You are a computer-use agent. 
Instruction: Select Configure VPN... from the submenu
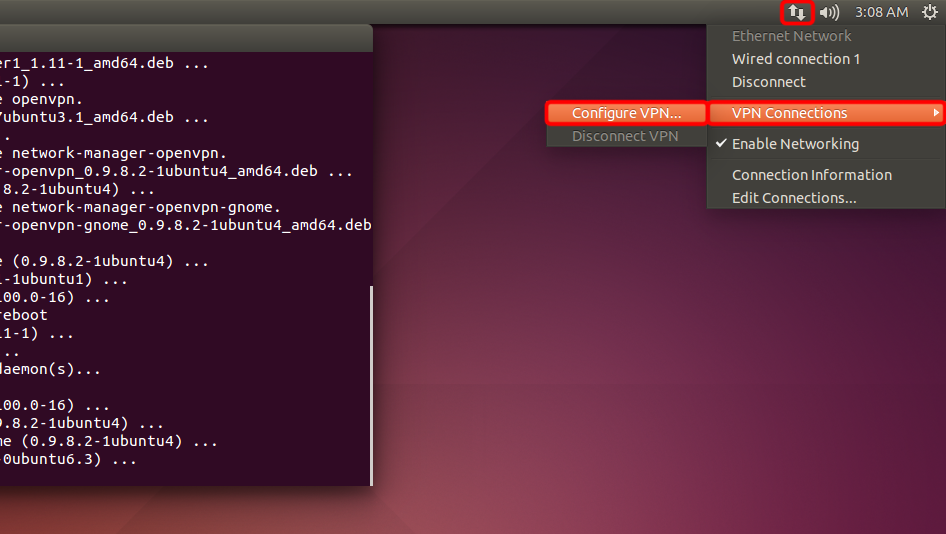point(626,113)
